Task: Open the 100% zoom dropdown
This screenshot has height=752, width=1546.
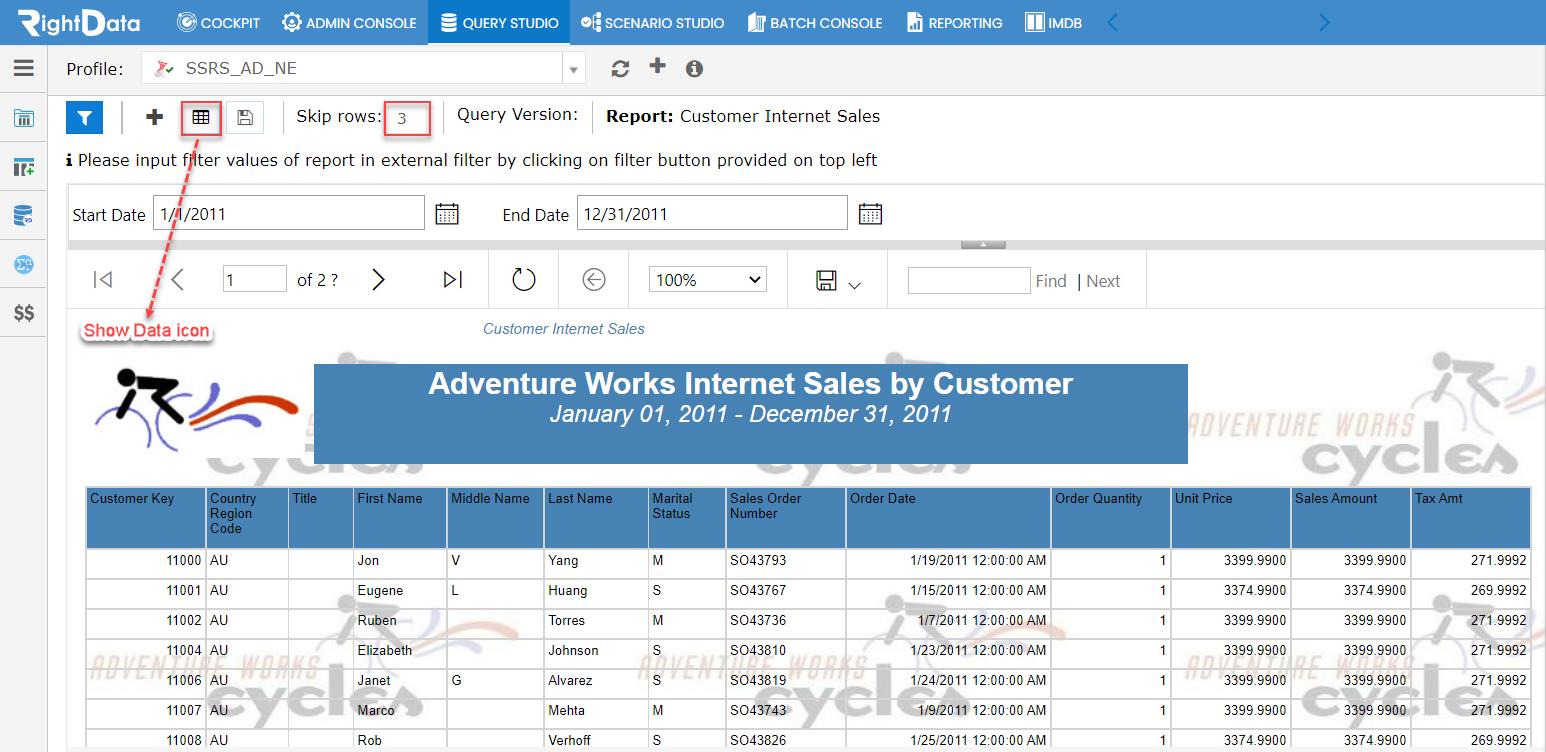Action: [708, 280]
